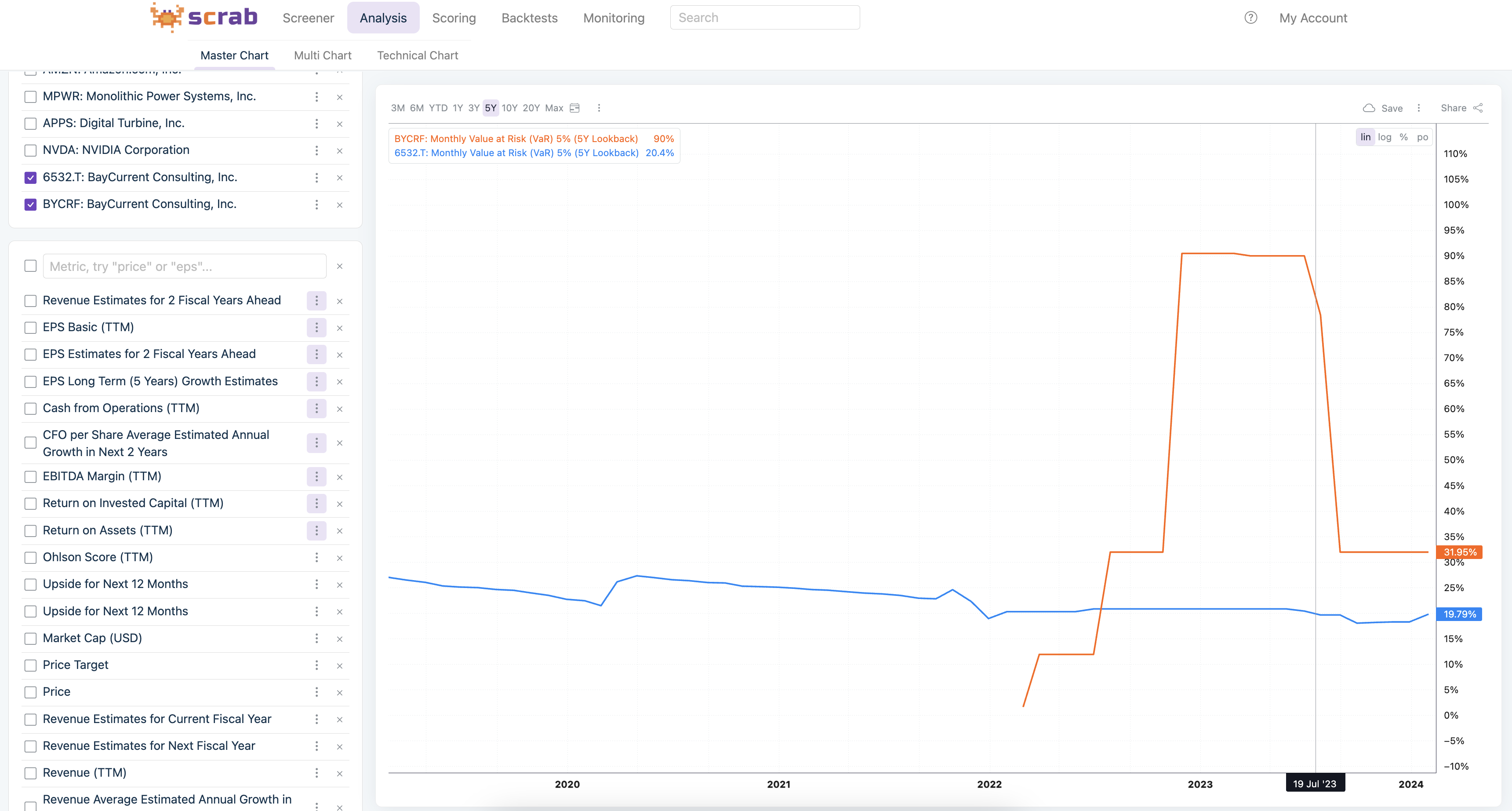Uncheck 6532.T: BayCurrent Consulting checkbox
The image size is (1512, 811).
tap(30, 177)
